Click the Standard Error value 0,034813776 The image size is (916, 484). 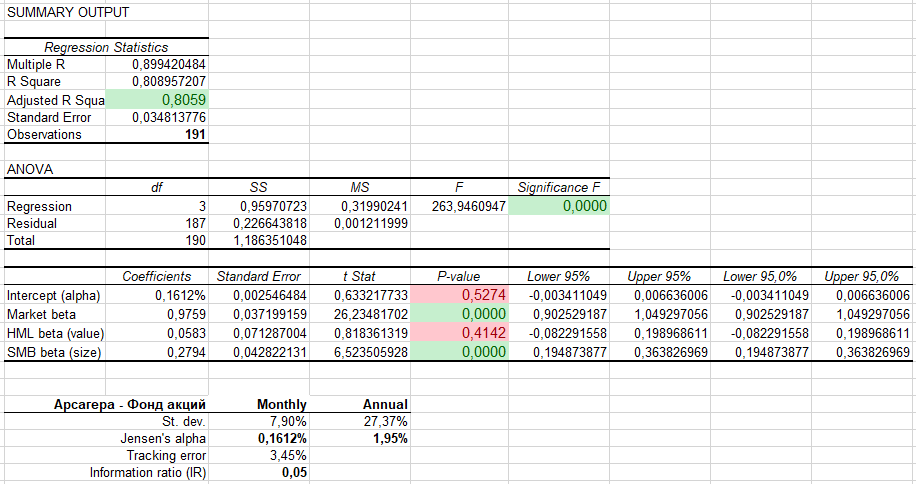click(x=169, y=117)
